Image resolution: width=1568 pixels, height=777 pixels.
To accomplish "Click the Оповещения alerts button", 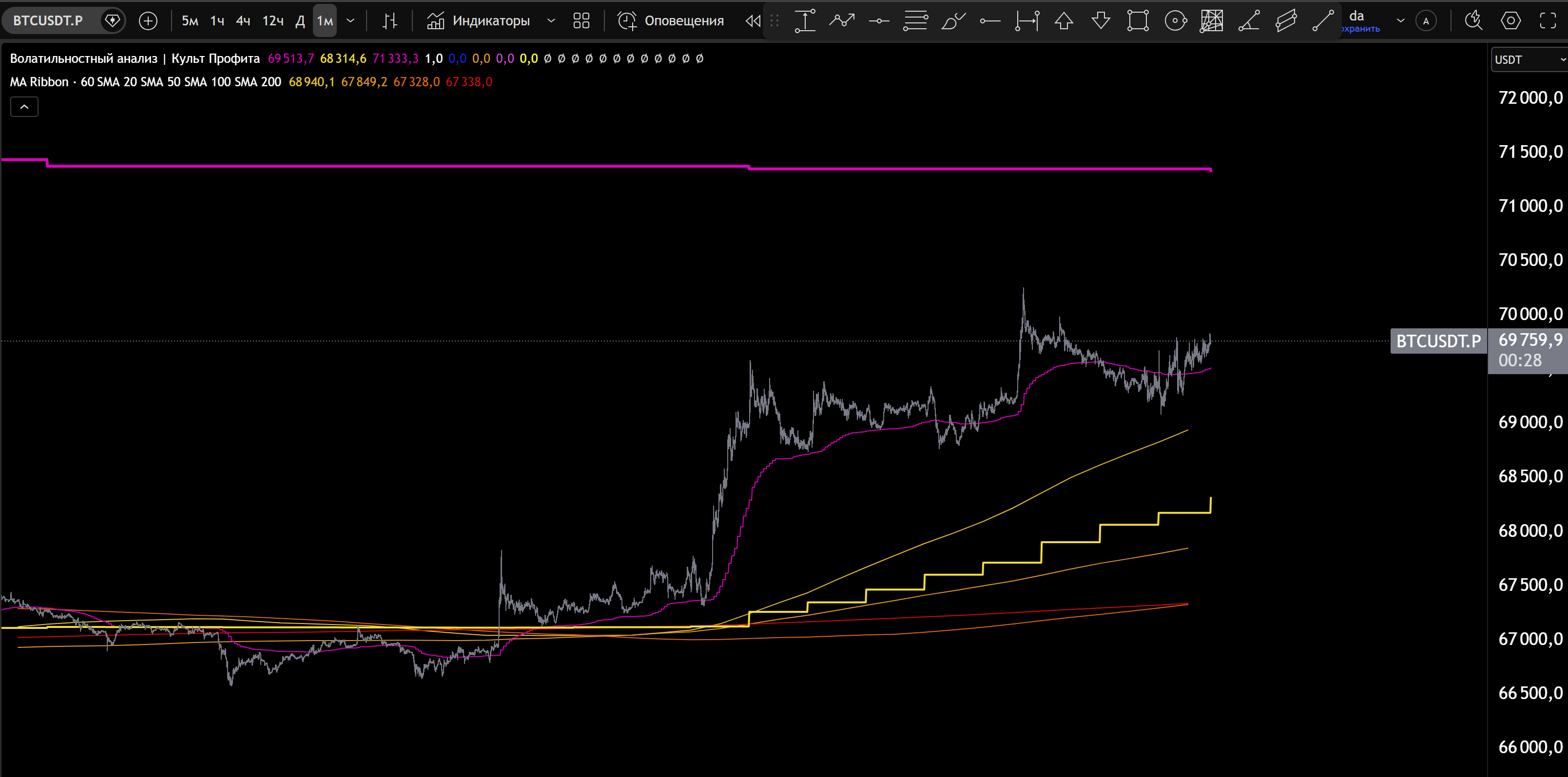I will coord(671,20).
